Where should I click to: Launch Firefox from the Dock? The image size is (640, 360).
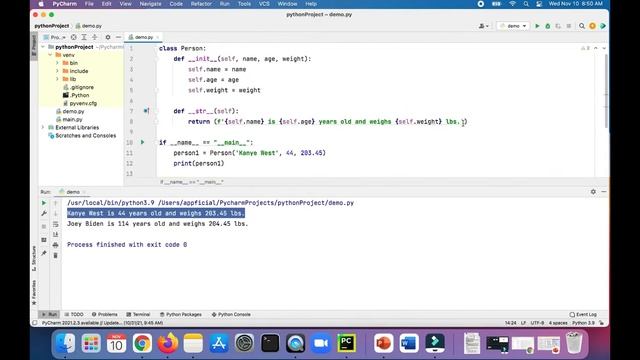coord(168,343)
